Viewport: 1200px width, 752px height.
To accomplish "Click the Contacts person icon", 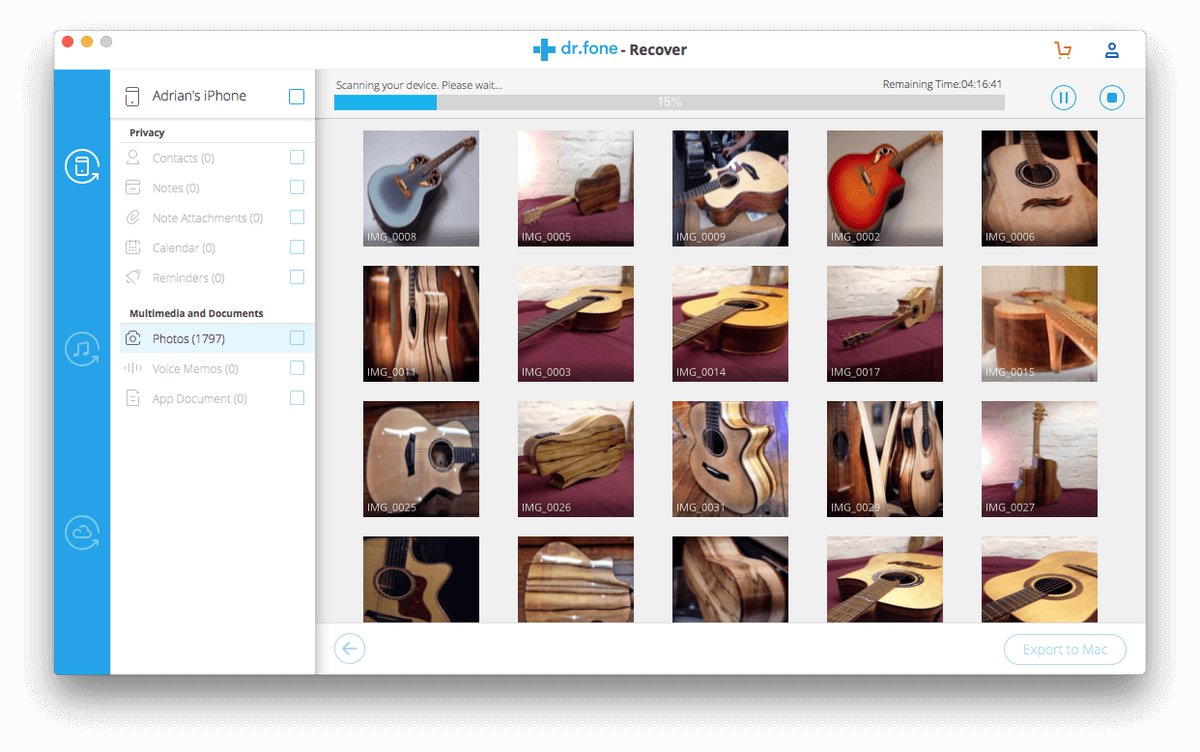I will [x=132, y=158].
